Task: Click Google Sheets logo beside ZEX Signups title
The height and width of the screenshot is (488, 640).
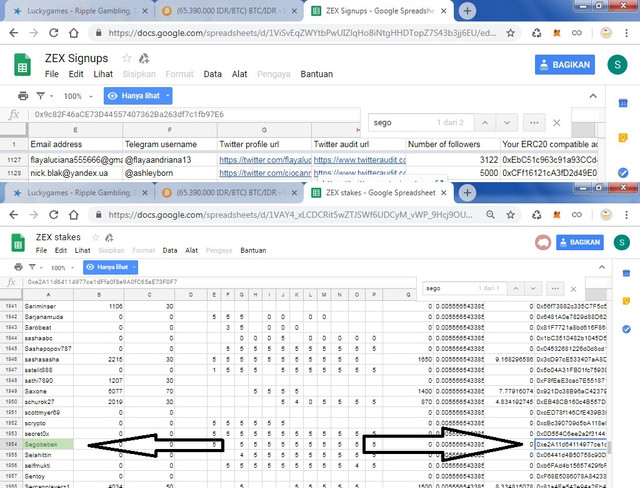Action: tap(22, 65)
